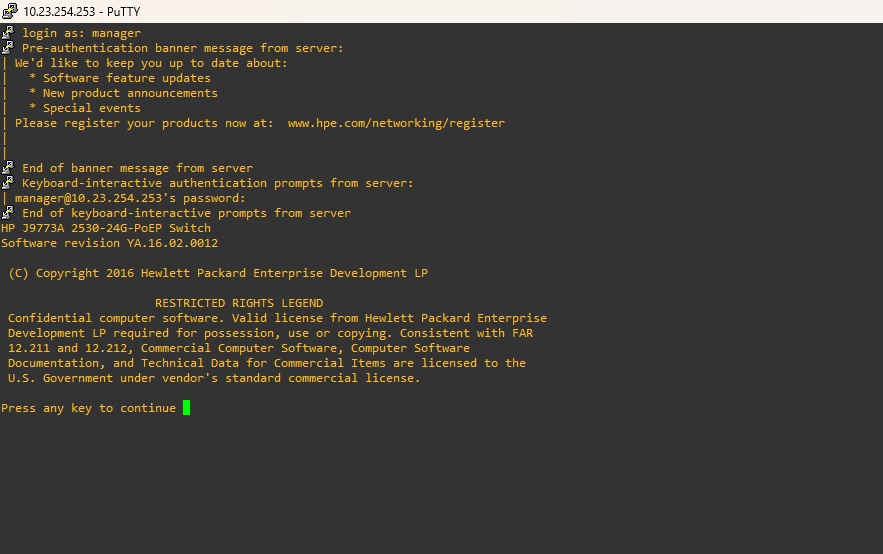Click PuTTY icon beside 'login as: manager'
Image resolution: width=883 pixels, height=554 pixels.
coord(8,33)
